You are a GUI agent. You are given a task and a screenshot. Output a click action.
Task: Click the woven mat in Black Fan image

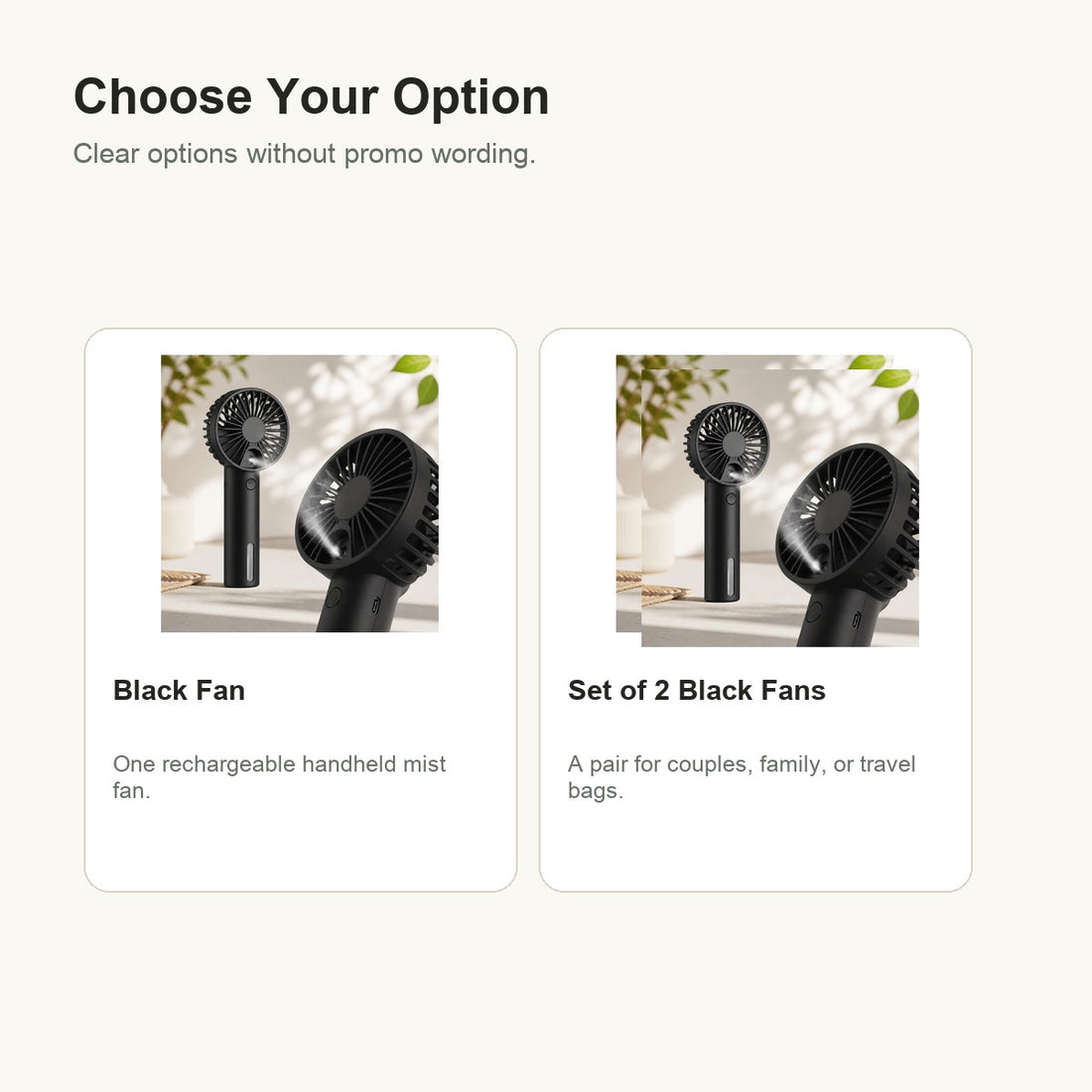(184, 580)
